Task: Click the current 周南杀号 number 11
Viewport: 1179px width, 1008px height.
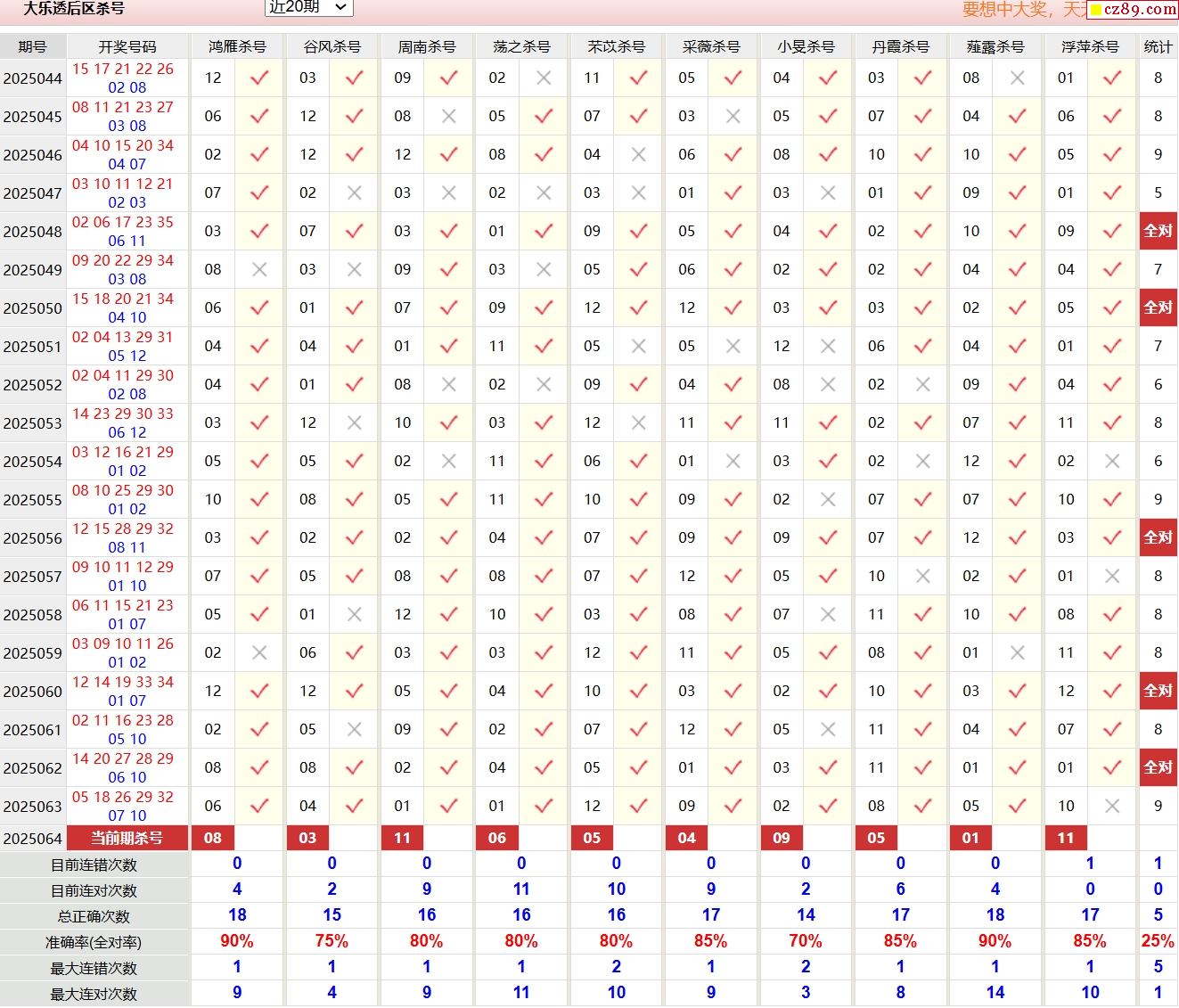Action: [x=403, y=839]
